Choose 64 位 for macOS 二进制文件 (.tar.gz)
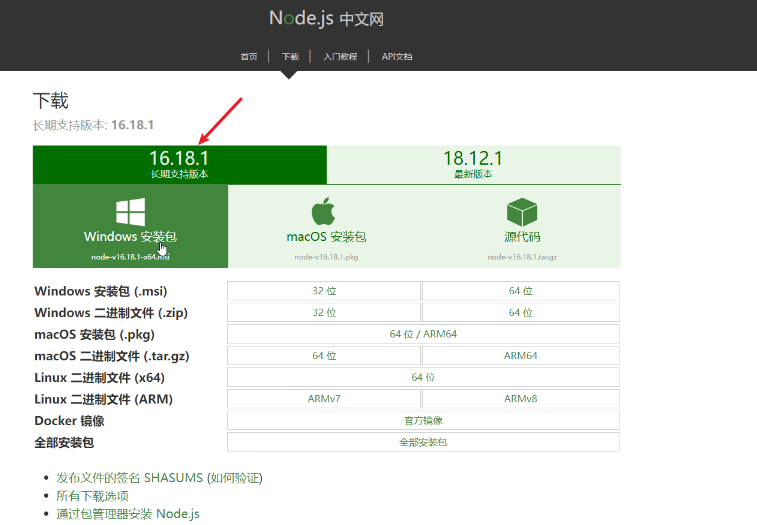Screen dimensions: 757x525 324,355
